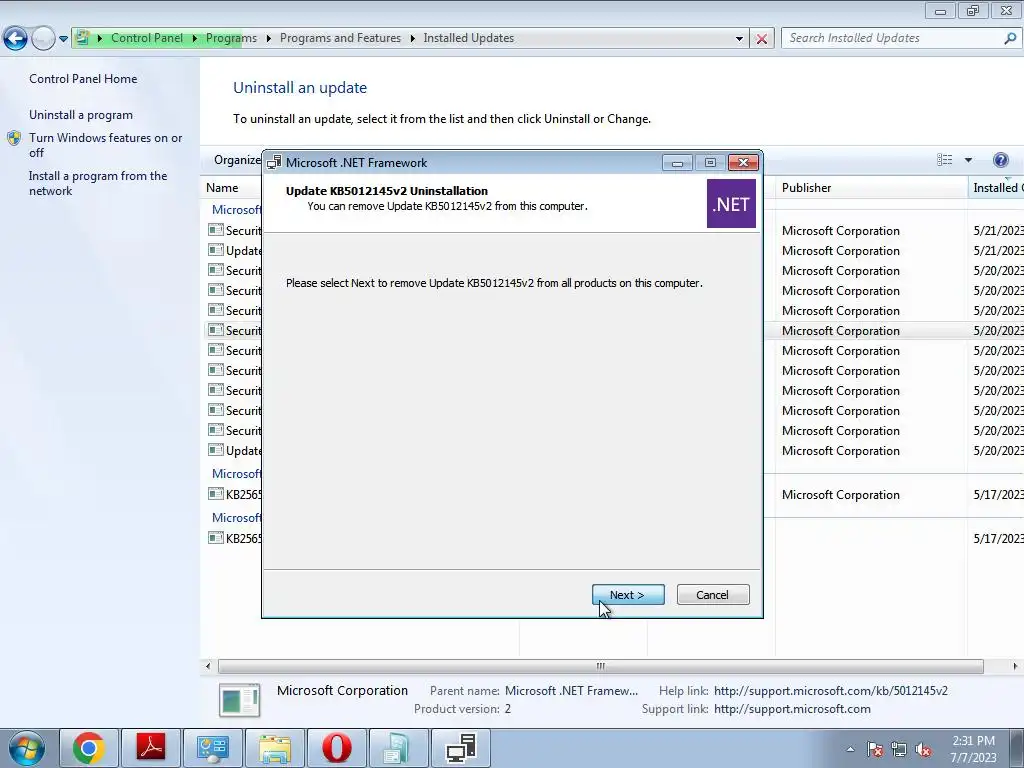Select the first Security update row icon
1024x768 pixels.
(x=216, y=230)
